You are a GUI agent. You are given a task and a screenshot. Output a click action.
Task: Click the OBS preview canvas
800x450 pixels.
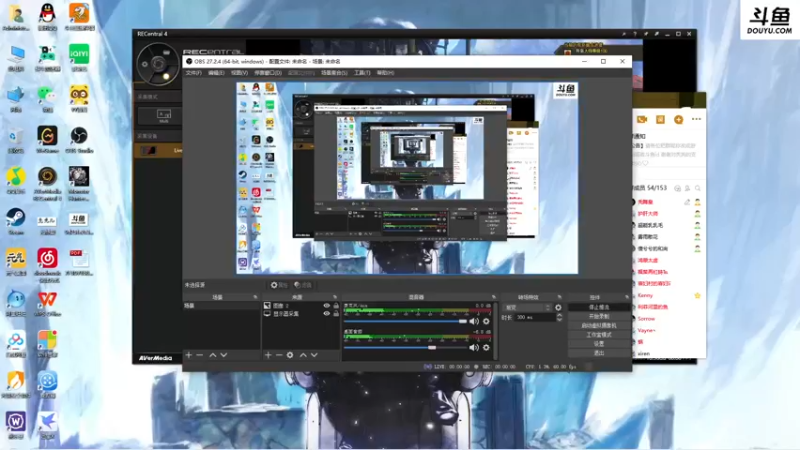pos(407,178)
